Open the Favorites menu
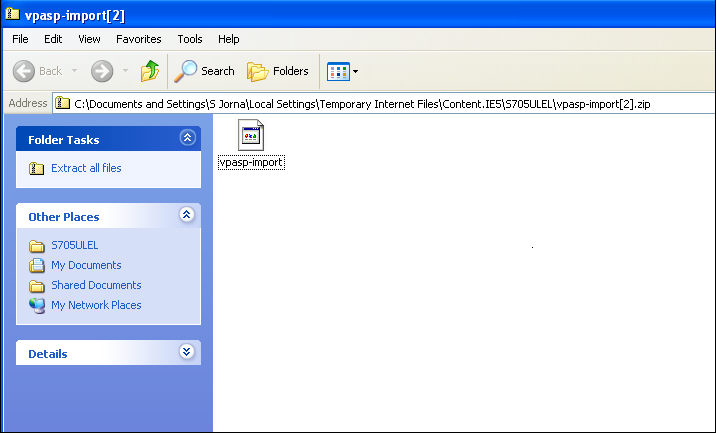Image resolution: width=716 pixels, height=433 pixels. (138, 39)
